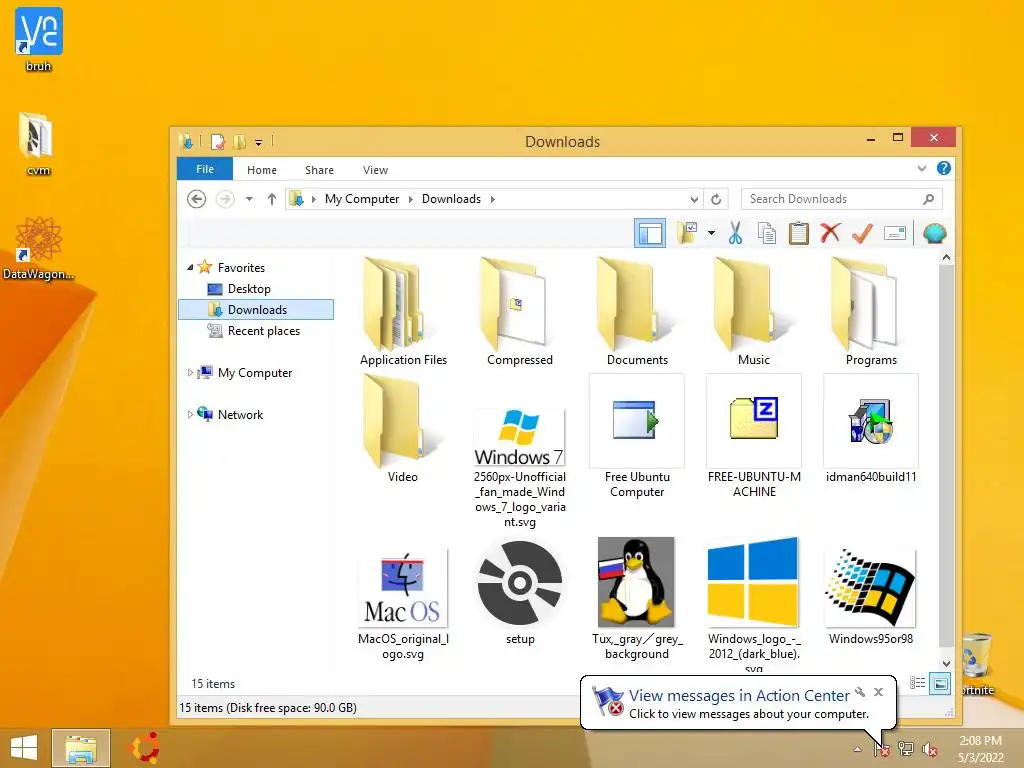Click My Computer in the address bar
The image size is (1024, 768).
(362, 199)
